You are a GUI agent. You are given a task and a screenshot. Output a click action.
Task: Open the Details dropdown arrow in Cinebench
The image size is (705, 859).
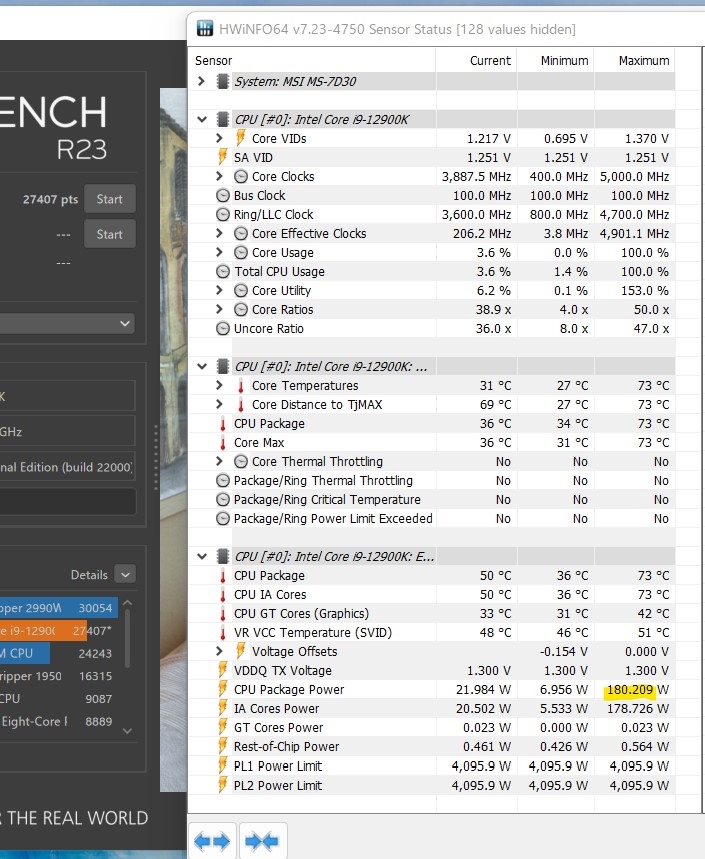(x=125, y=574)
